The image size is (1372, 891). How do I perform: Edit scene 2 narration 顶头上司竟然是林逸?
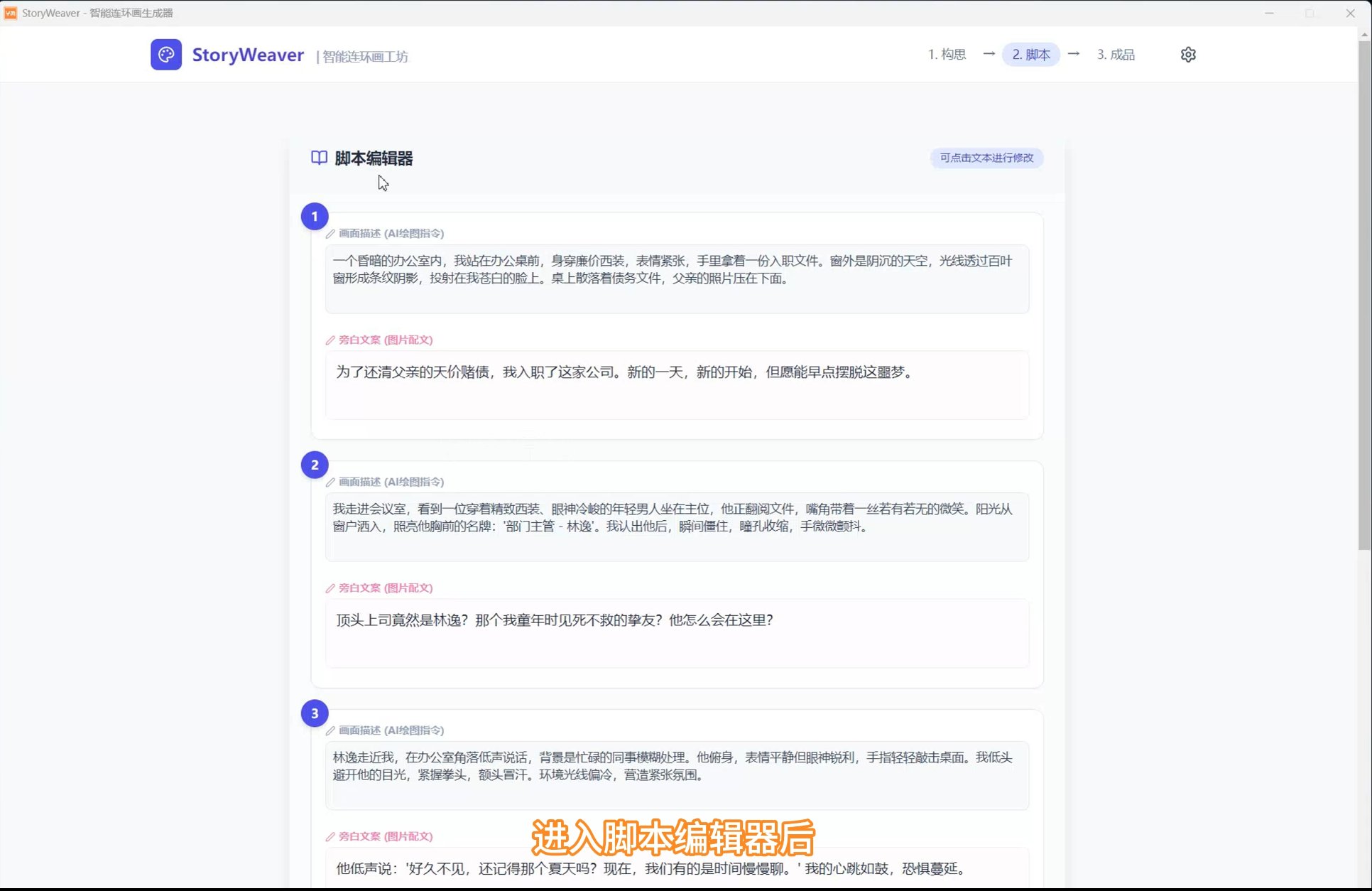click(x=677, y=633)
